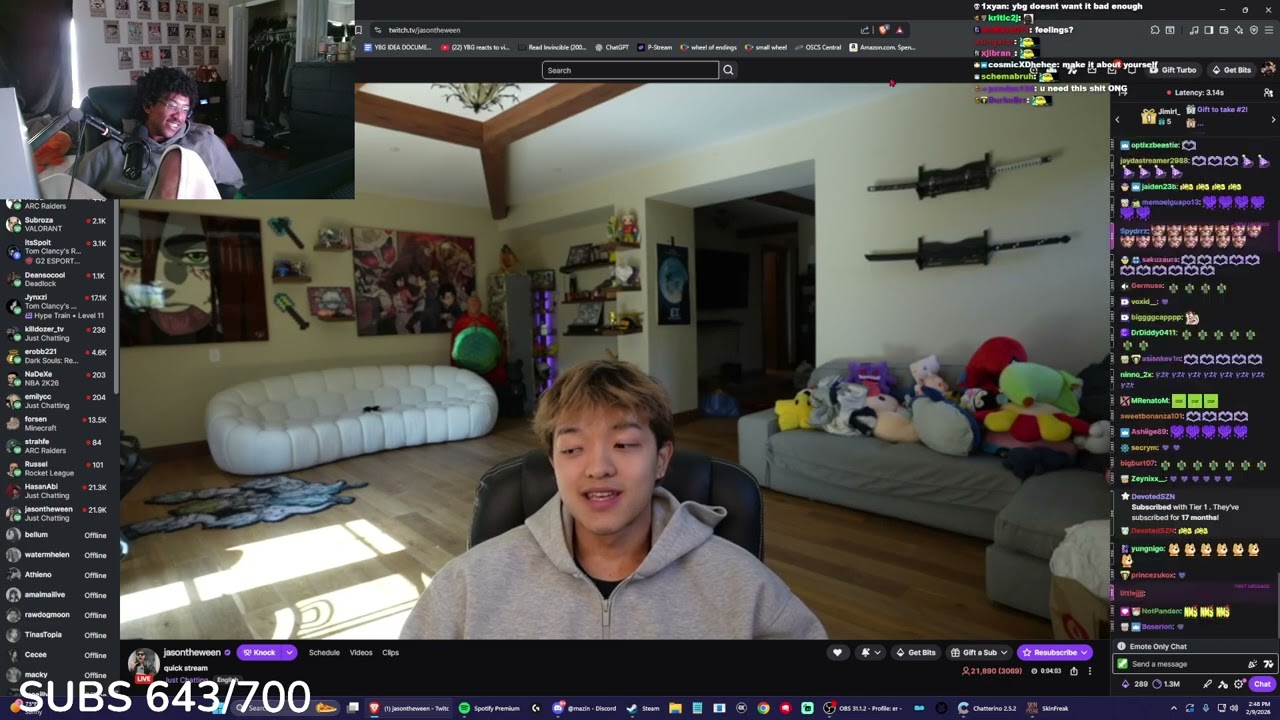This screenshot has width=1280, height=720.
Task: Open Steam from taskbar
Action: [643, 708]
